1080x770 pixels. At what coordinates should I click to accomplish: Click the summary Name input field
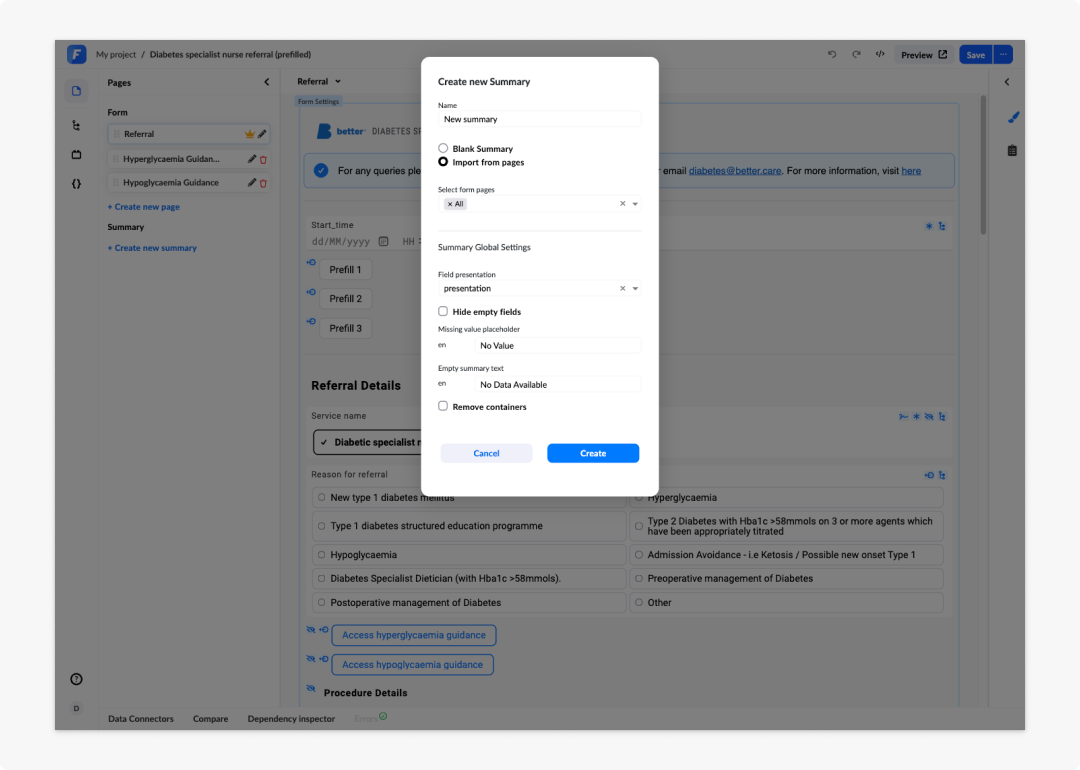(539, 119)
